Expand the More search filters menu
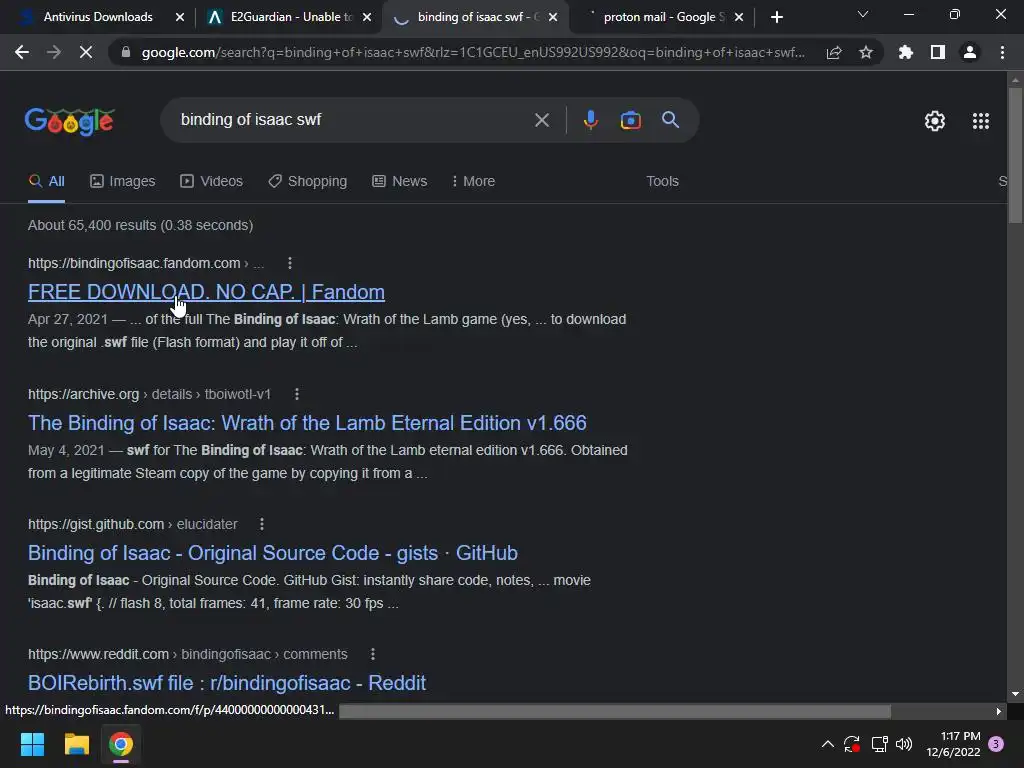Image resolution: width=1024 pixels, height=768 pixels. 473,182
